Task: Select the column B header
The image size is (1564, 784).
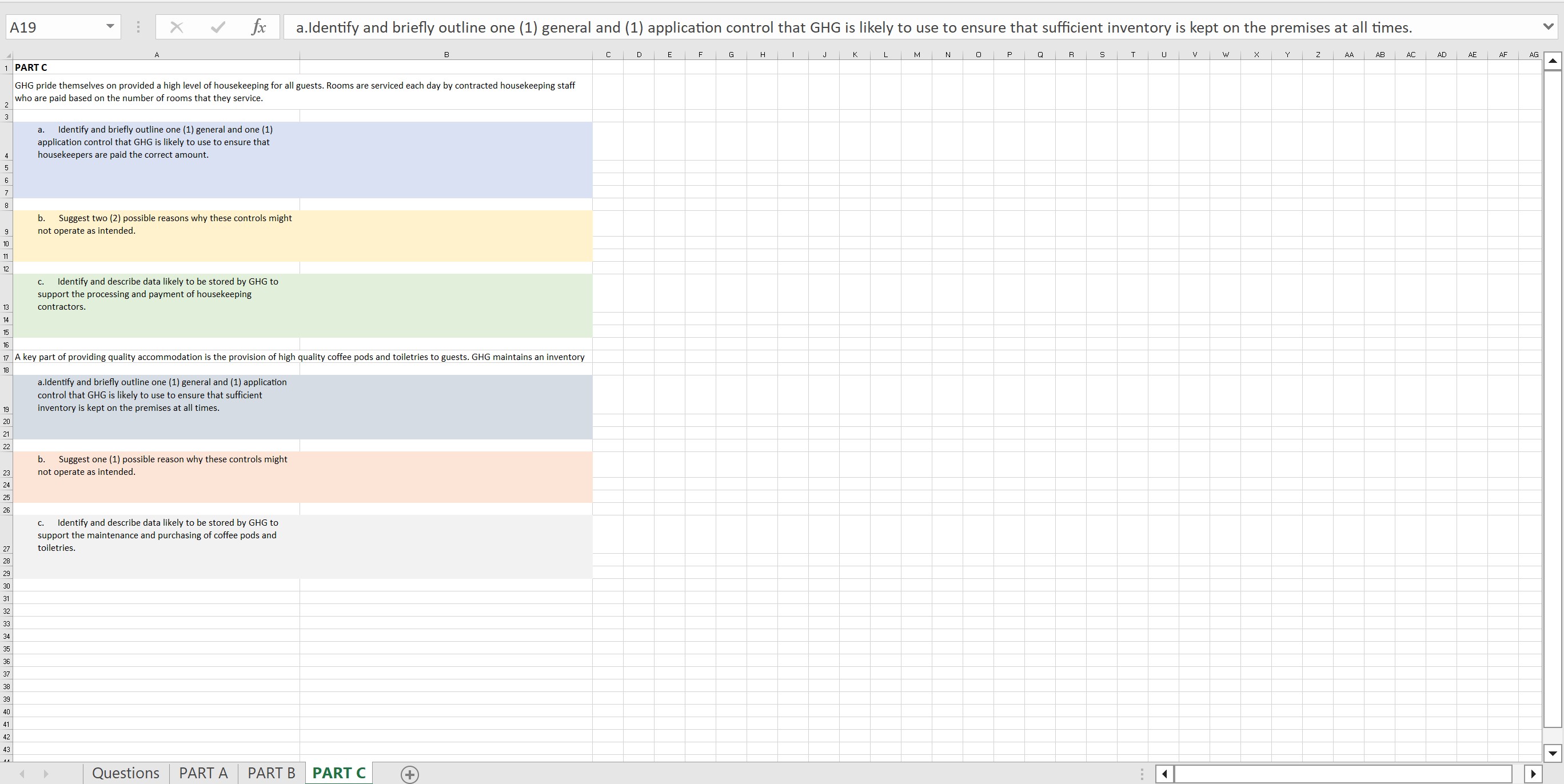Action: (x=446, y=55)
